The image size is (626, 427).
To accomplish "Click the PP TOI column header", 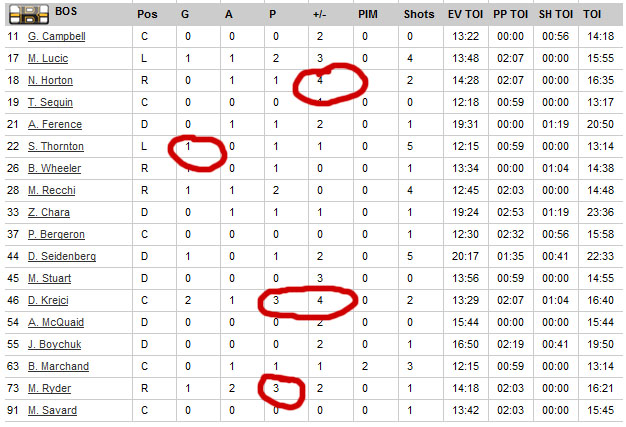I will pos(510,14).
